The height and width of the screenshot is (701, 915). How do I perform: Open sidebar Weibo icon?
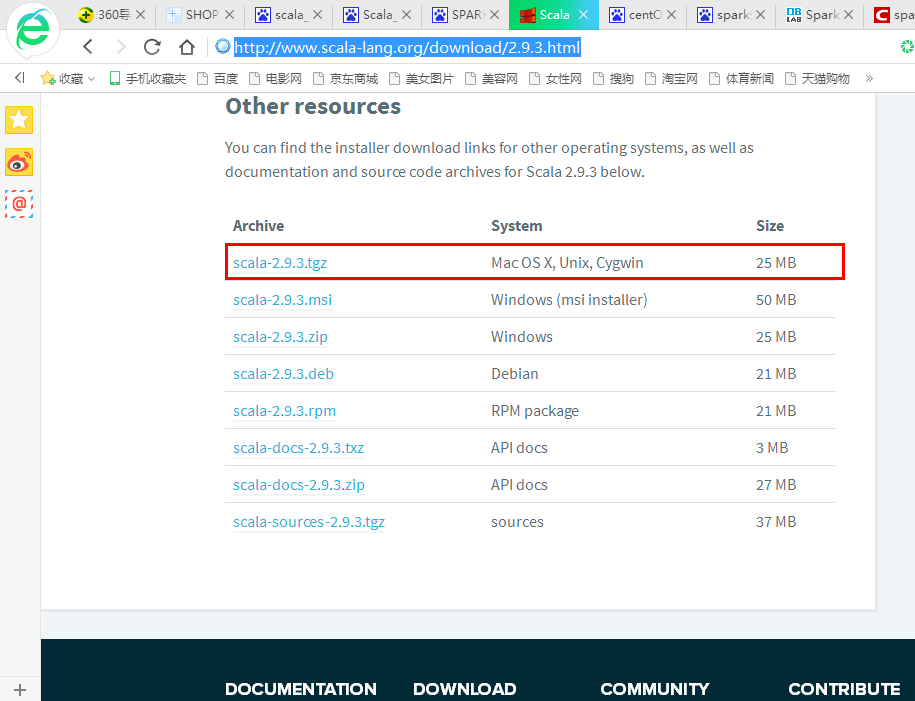point(19,162)
